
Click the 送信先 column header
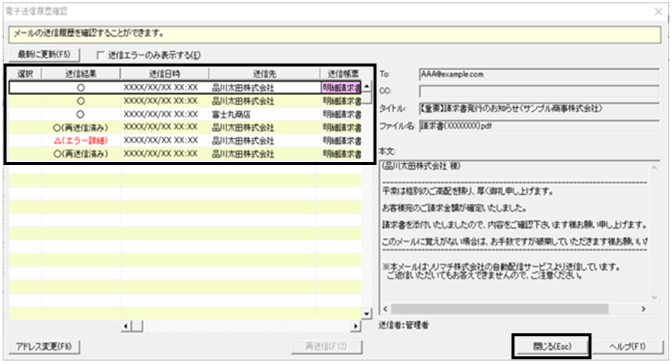point(264,74)
